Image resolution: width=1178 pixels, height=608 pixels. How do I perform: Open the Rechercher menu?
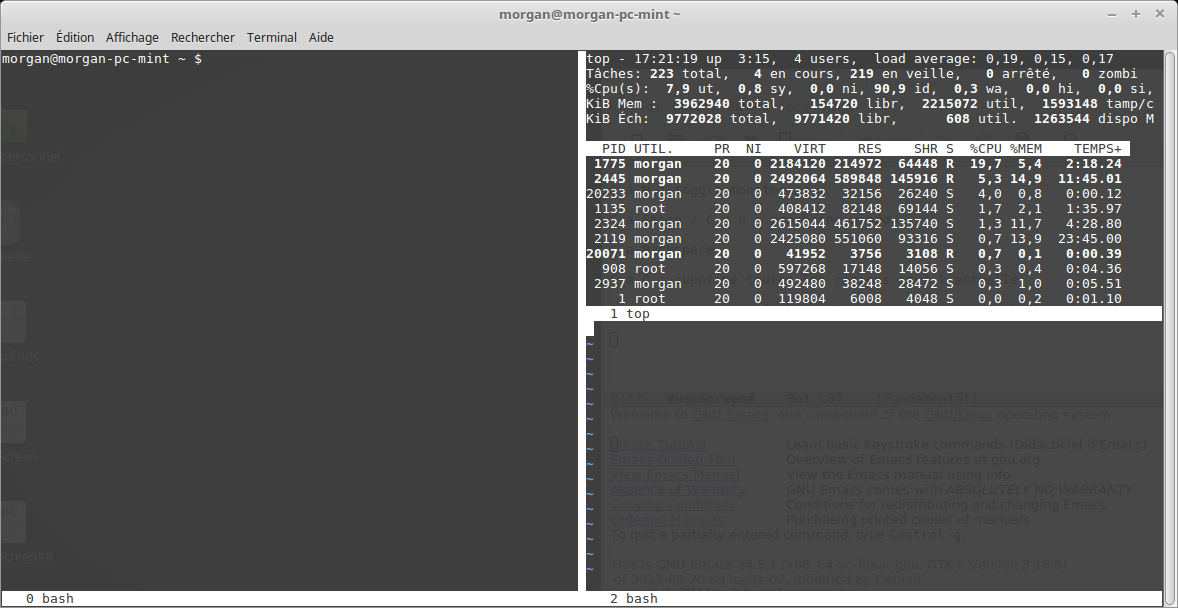[x=203, y=37]
